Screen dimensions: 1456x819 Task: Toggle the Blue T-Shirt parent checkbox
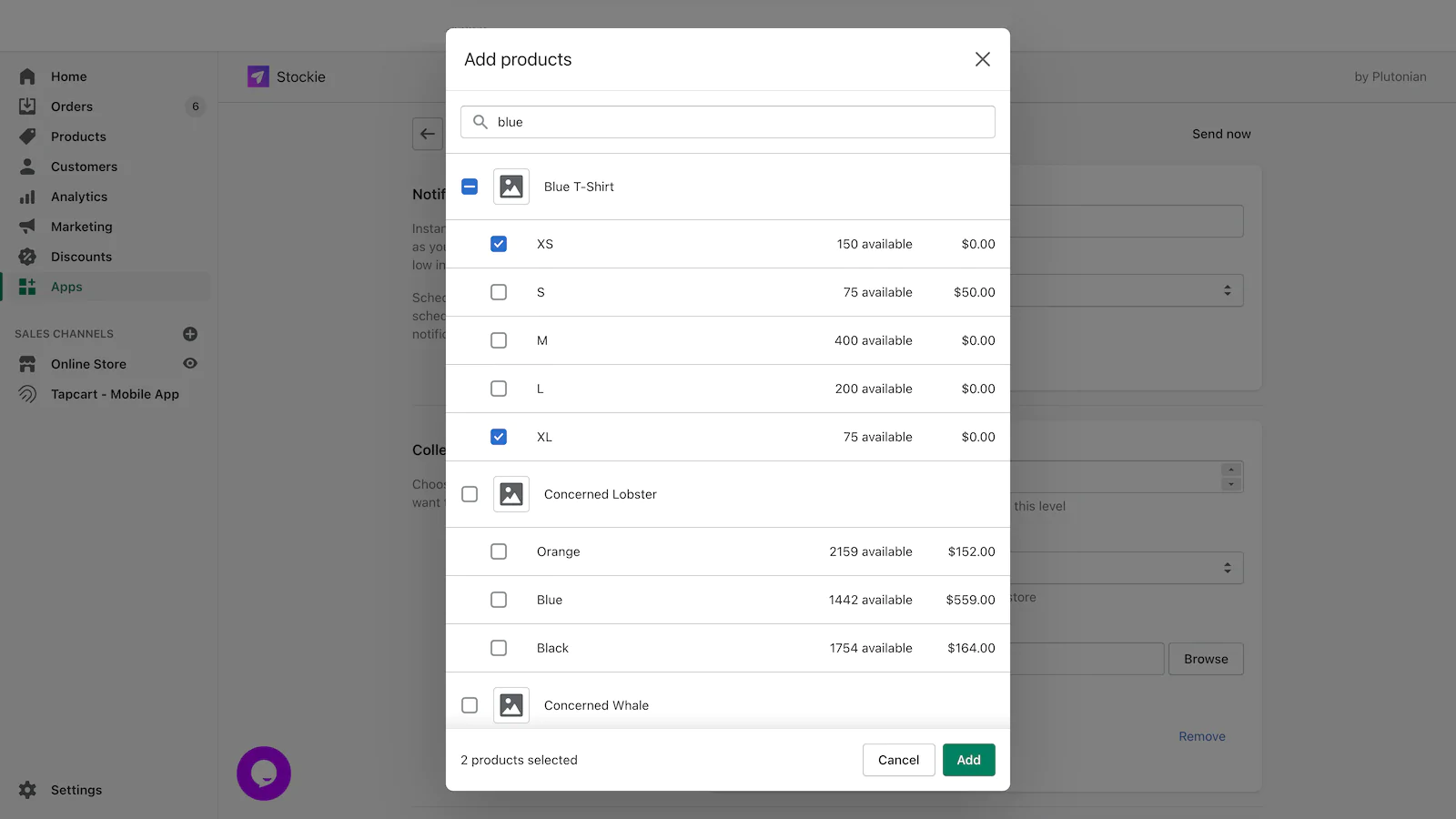click(x=470, y=187)
